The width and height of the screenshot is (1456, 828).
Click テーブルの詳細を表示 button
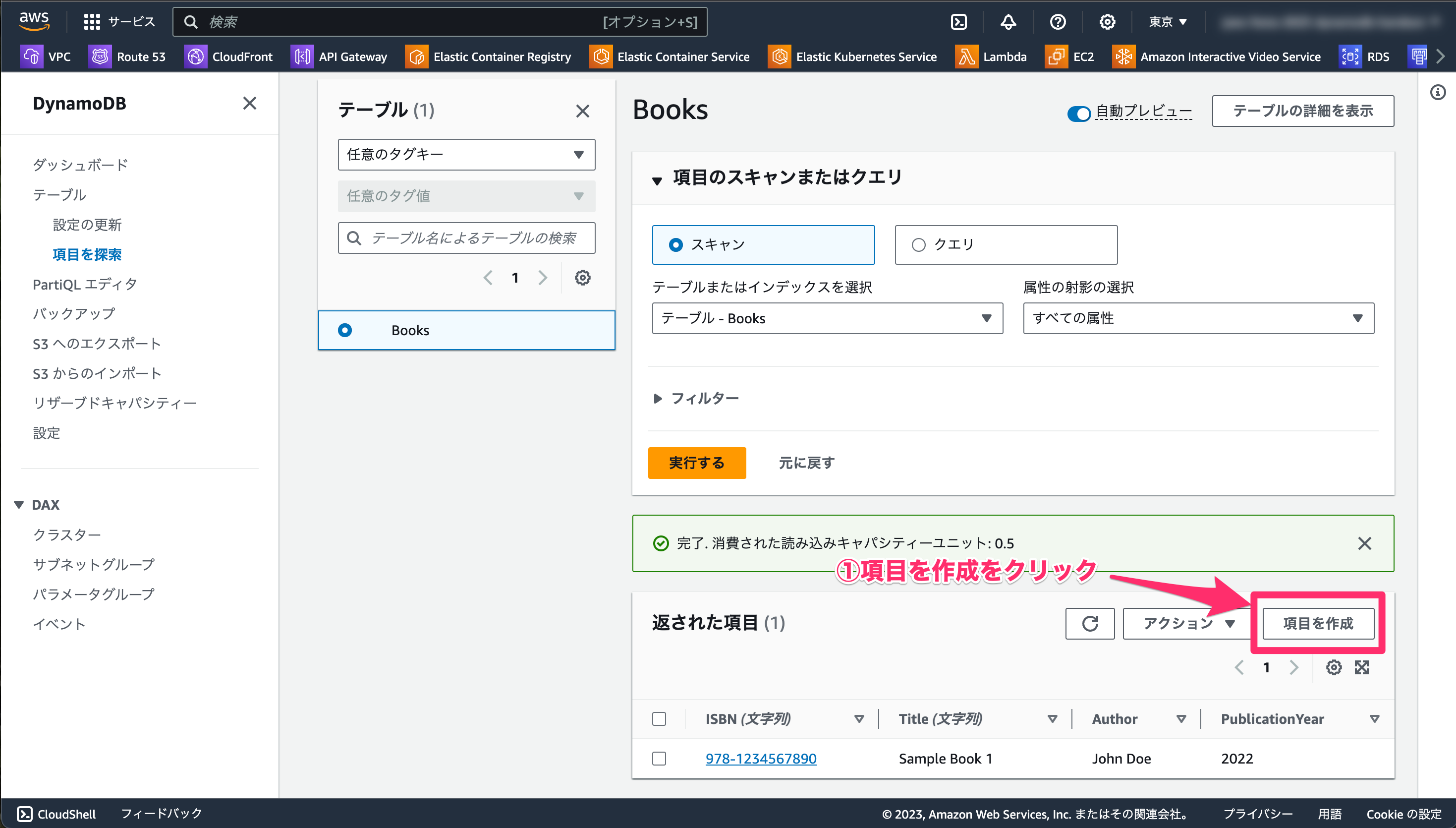(1302, 111)
